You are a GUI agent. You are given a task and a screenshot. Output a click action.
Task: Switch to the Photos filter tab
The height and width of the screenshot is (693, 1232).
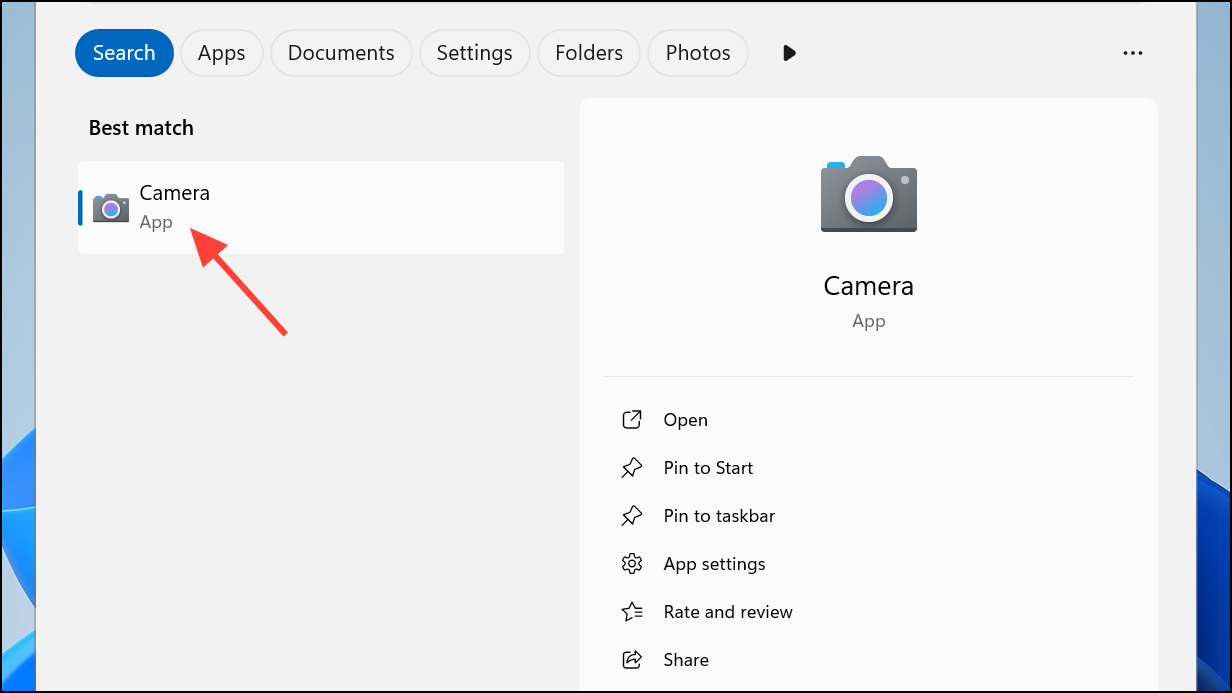(x=698, y=53)
